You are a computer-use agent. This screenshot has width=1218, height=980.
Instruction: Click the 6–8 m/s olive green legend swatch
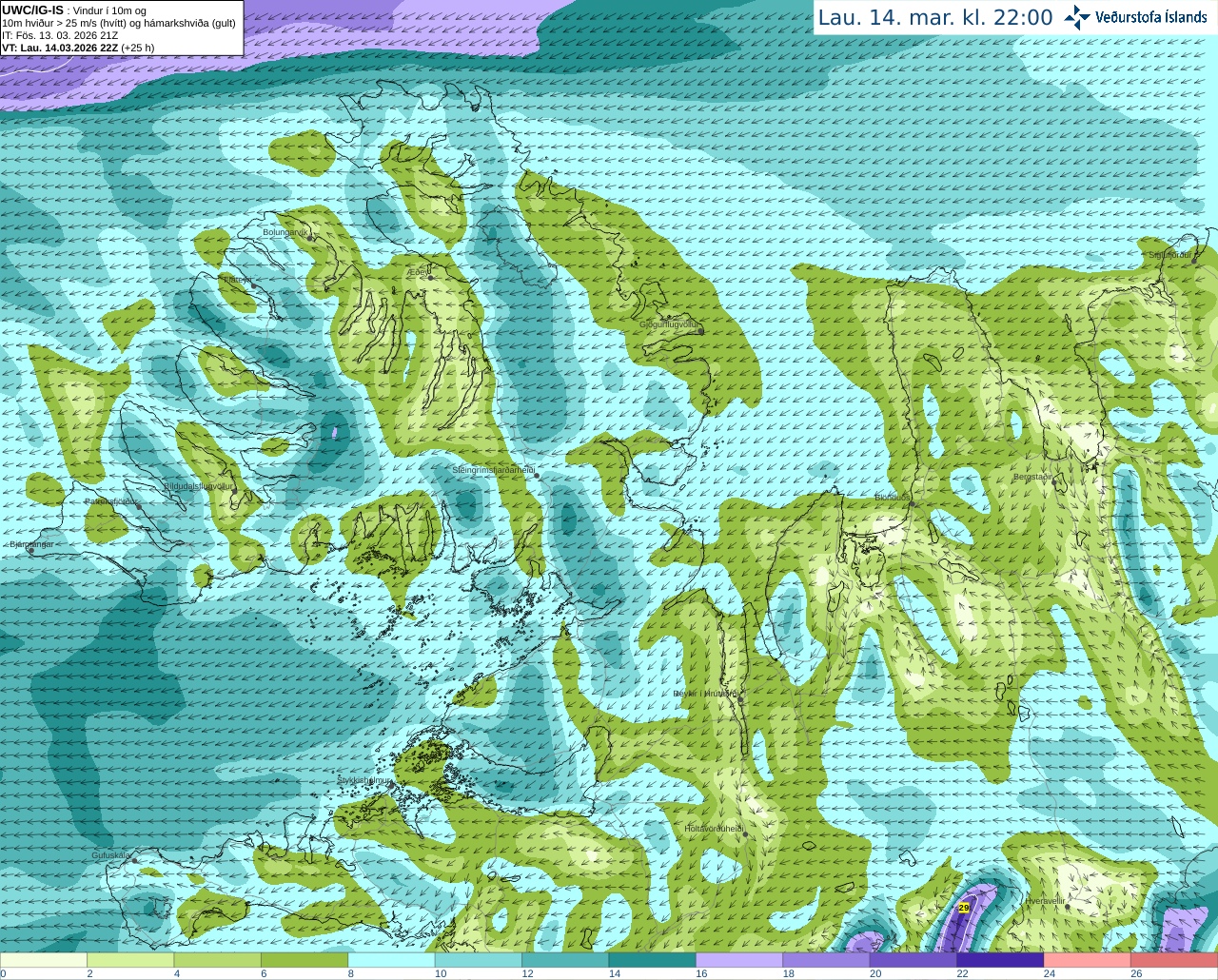point(304,960)
